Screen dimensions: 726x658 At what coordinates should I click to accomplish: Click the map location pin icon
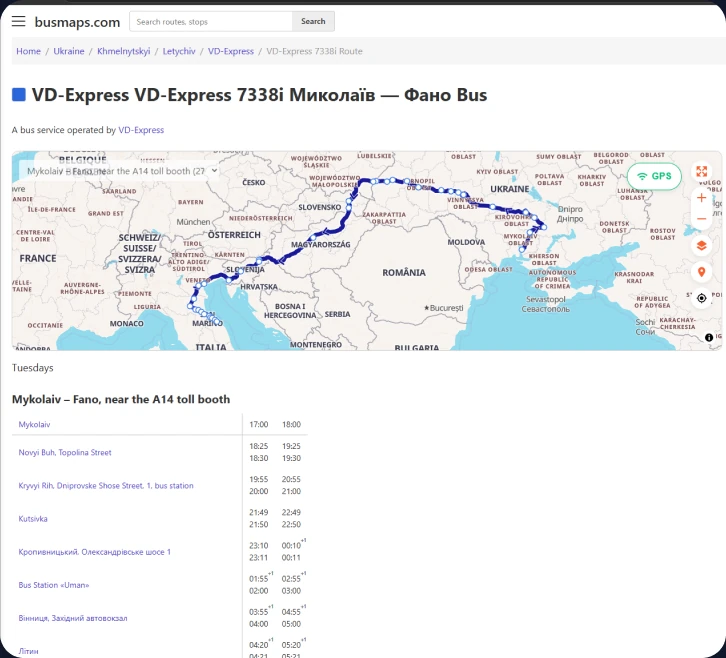click(x=701, y=272)
